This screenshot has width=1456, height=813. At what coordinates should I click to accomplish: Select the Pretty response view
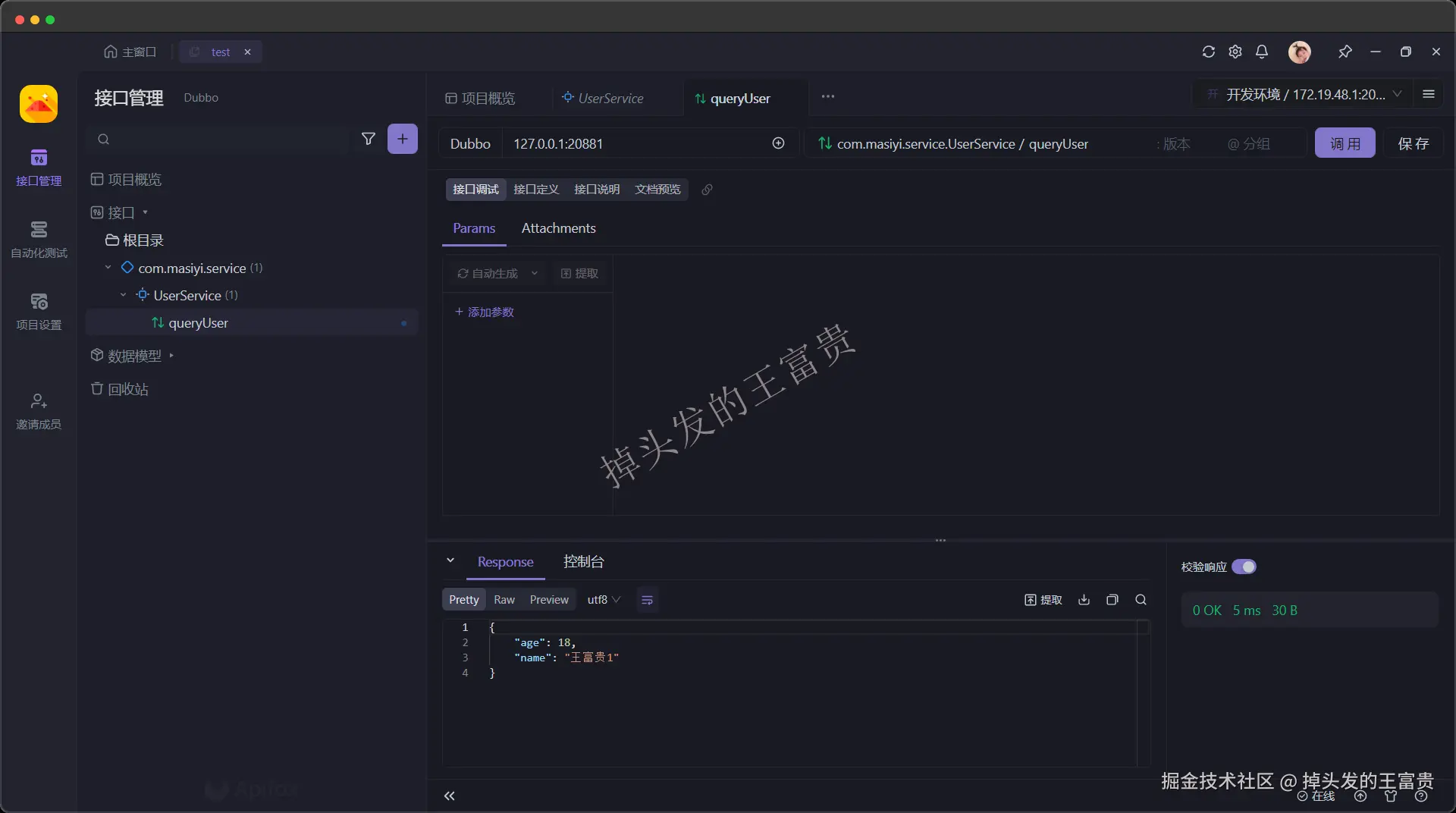[464, 600]
